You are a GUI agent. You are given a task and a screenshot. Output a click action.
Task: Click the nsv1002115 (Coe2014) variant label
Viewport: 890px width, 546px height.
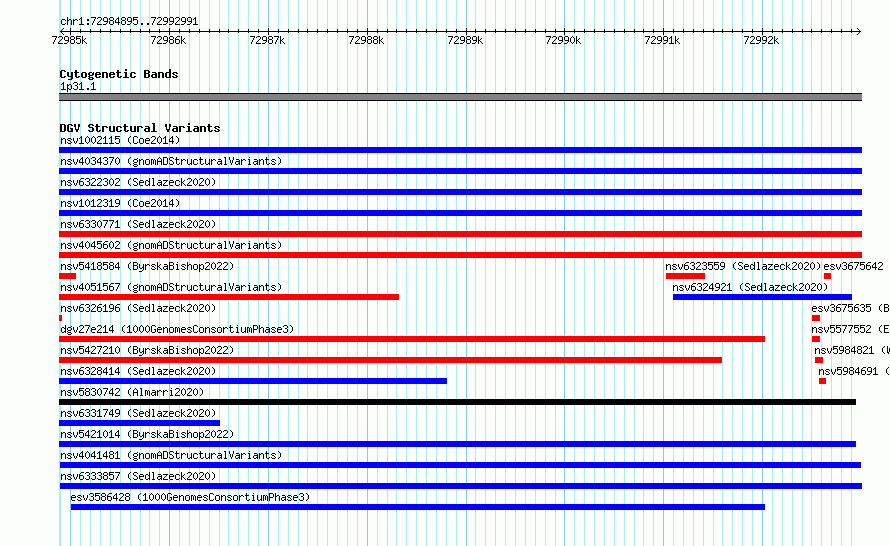coord(120,140)
